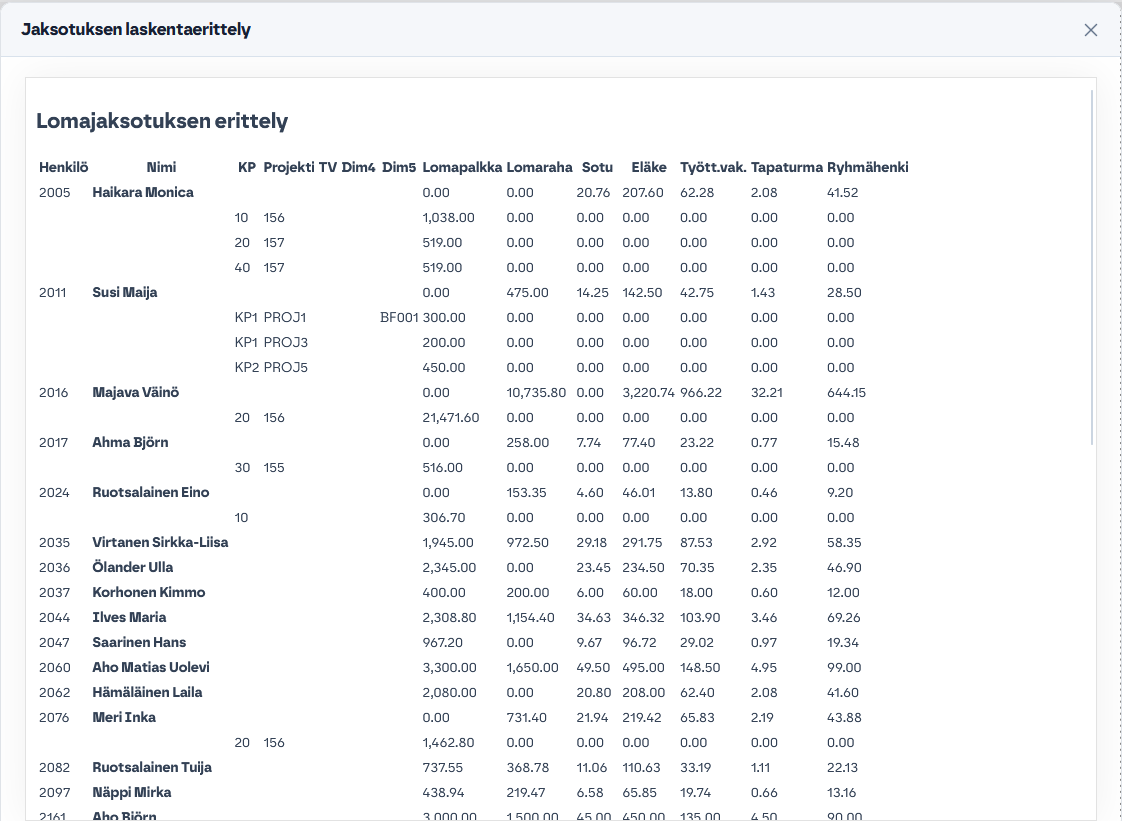Click the Lomaraha column header
1122x821 pixels.
point(540,167)
